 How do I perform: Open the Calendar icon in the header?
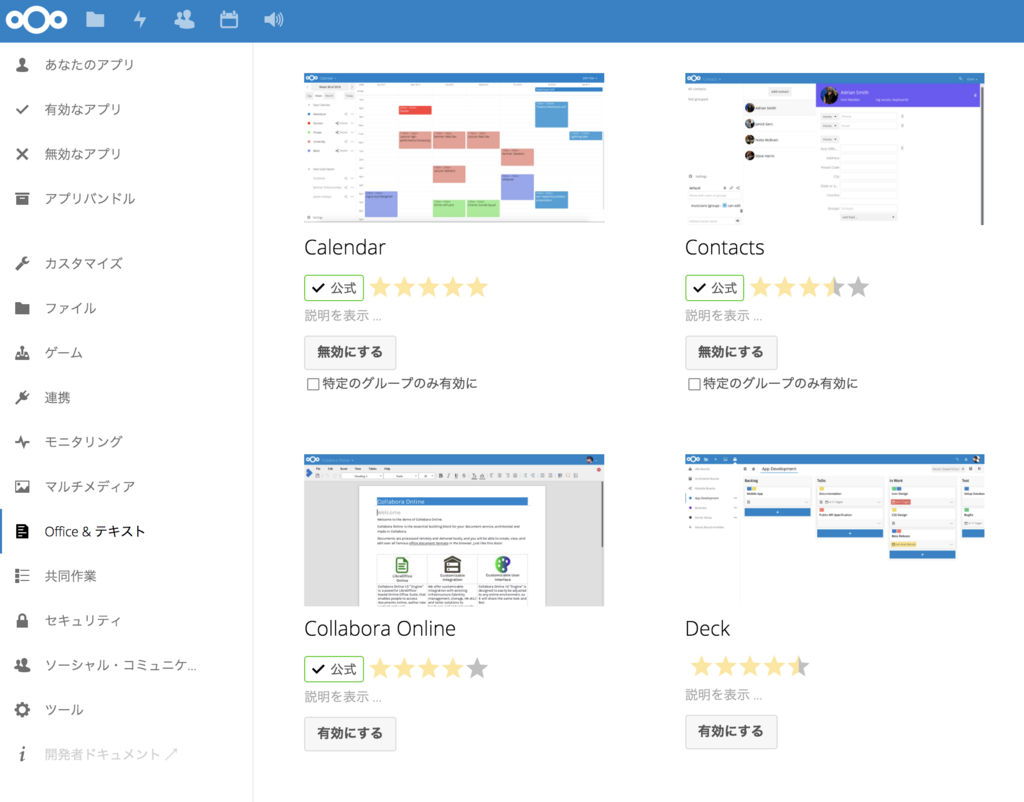tap(229, 20)
